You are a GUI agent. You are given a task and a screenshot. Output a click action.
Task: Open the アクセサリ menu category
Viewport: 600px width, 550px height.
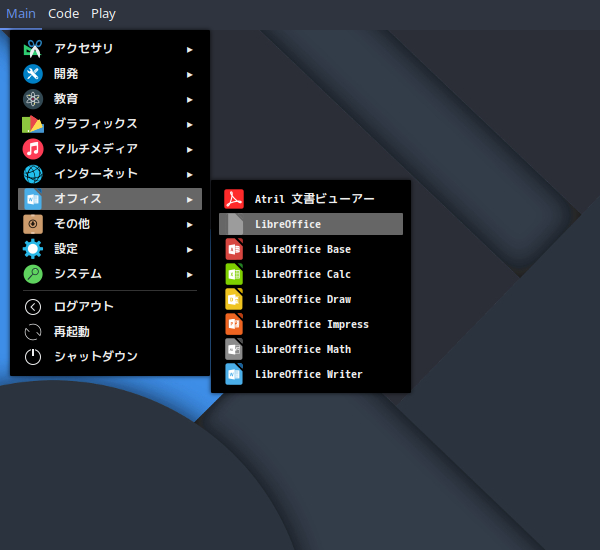point(110,49)
